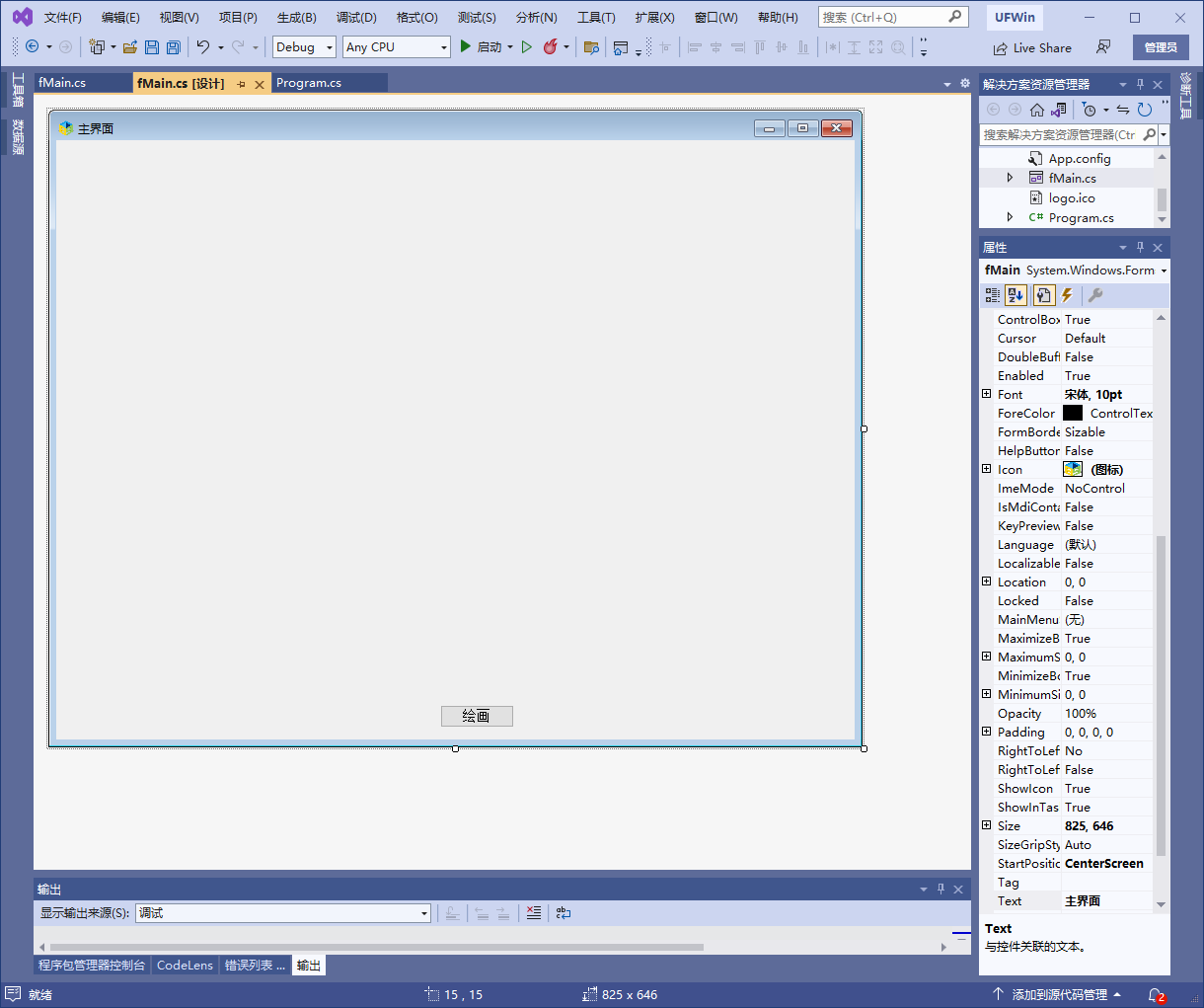Click the Hot Reload flame icon
The image size is (1204, 1008).
tap(551, 46)
